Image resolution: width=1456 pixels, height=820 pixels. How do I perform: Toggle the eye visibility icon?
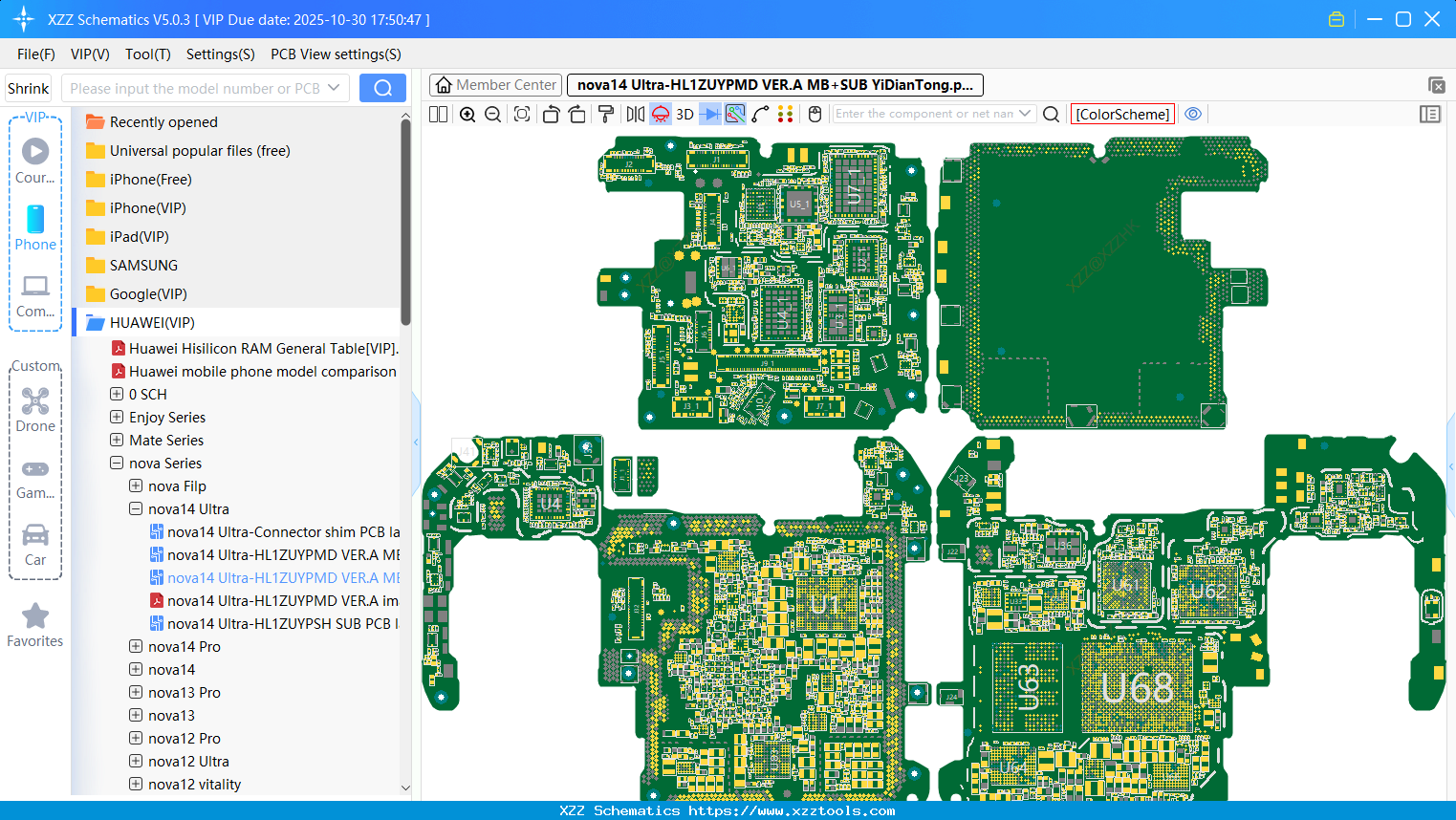point(1193,114)
